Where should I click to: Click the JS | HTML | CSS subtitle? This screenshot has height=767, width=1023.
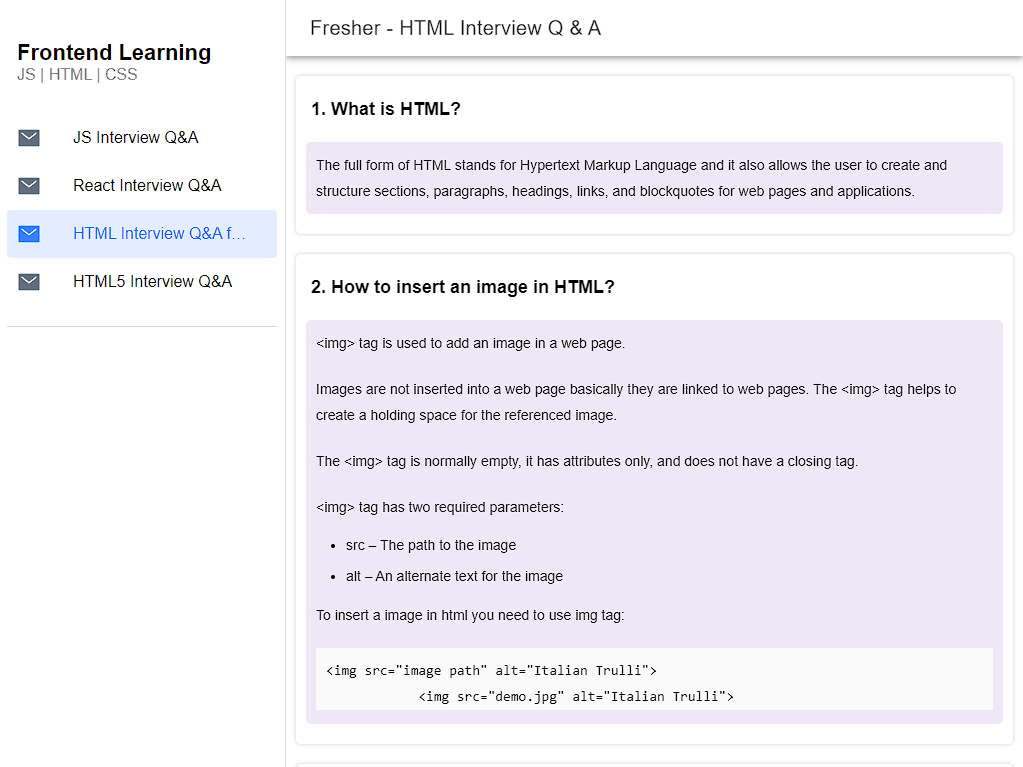[77, 74]
